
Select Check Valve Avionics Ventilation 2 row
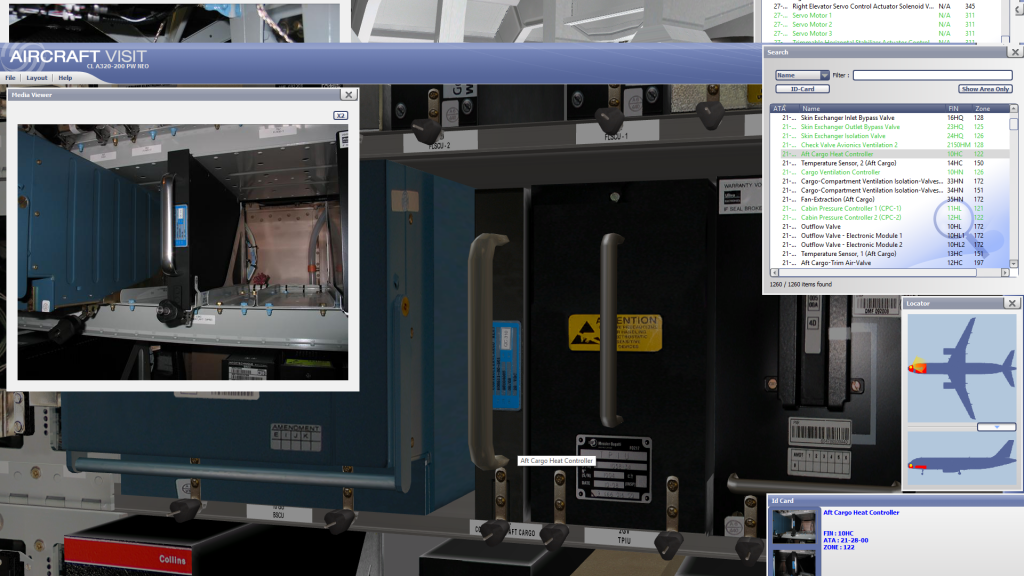889,145
